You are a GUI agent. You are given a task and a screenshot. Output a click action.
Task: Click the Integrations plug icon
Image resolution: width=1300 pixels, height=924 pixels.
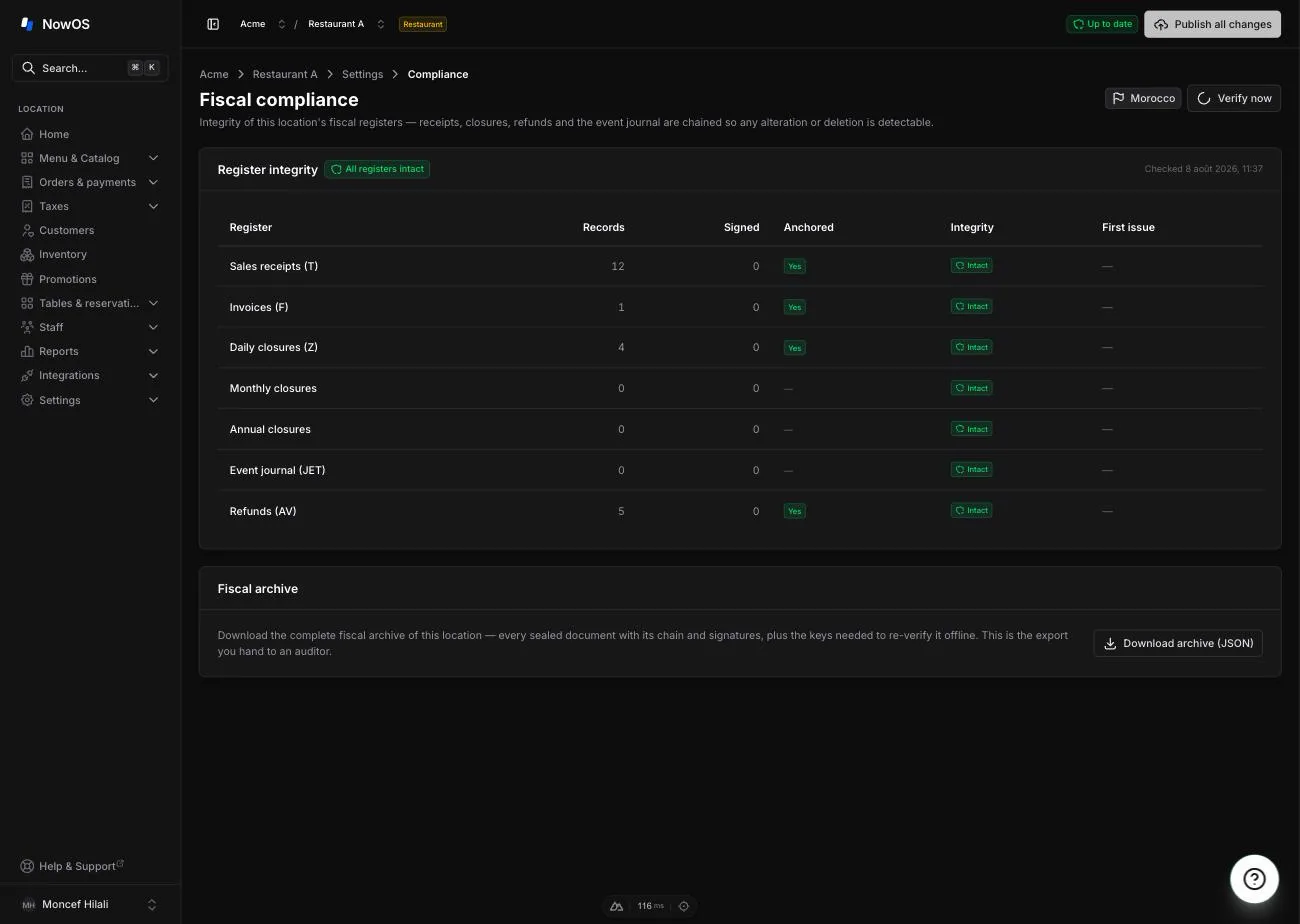coord(27,376)
